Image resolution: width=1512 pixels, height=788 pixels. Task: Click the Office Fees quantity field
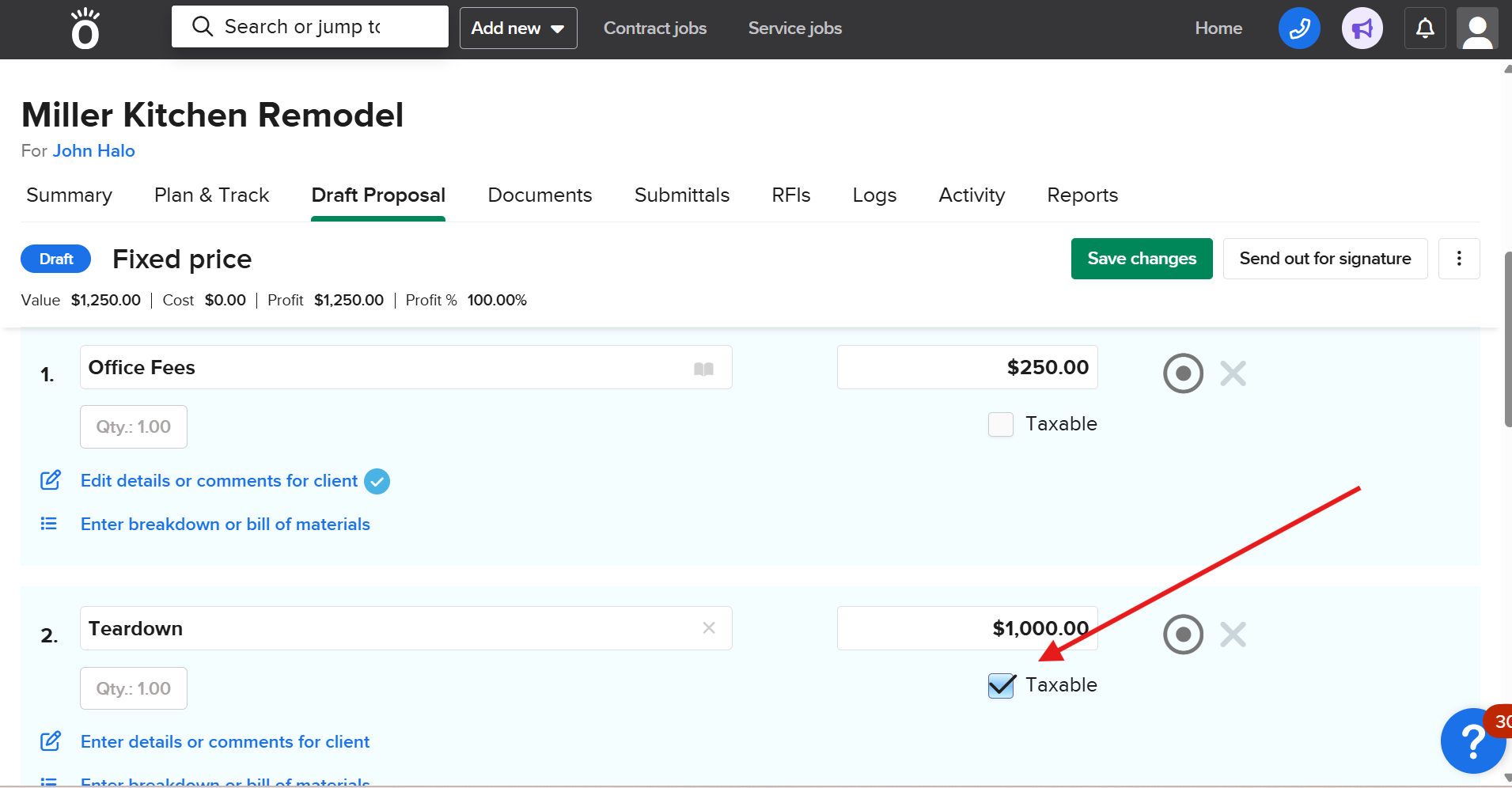coord(134,427)
